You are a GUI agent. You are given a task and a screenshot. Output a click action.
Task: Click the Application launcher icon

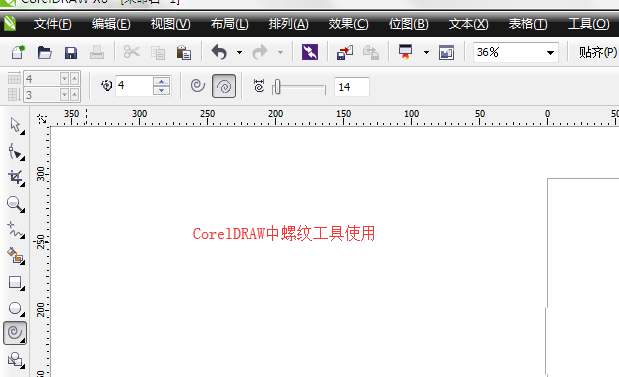pyautogui.click(x=405, y=52)
